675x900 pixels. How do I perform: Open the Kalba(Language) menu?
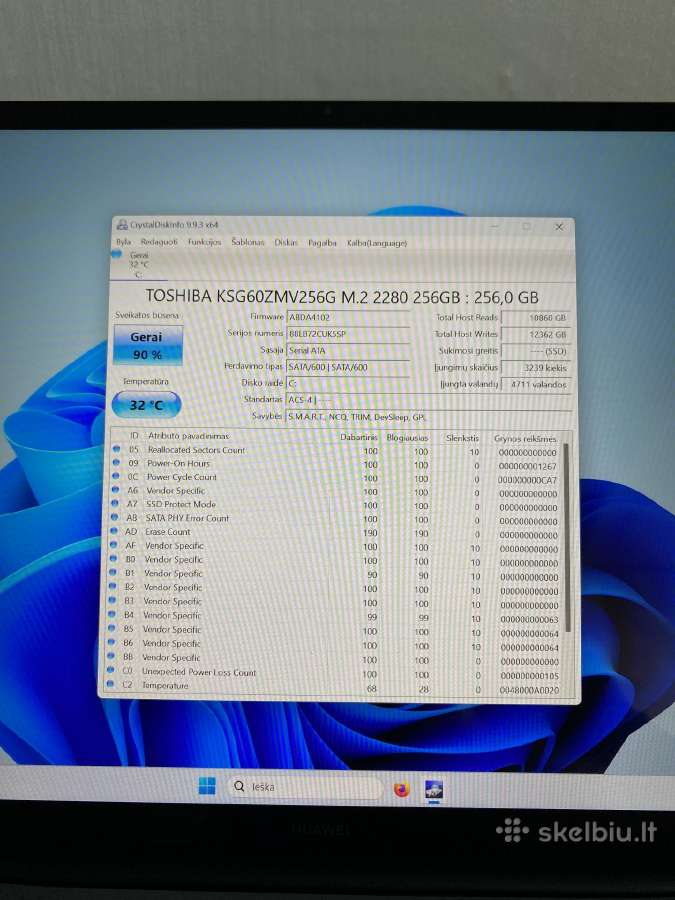coord(377,243)
